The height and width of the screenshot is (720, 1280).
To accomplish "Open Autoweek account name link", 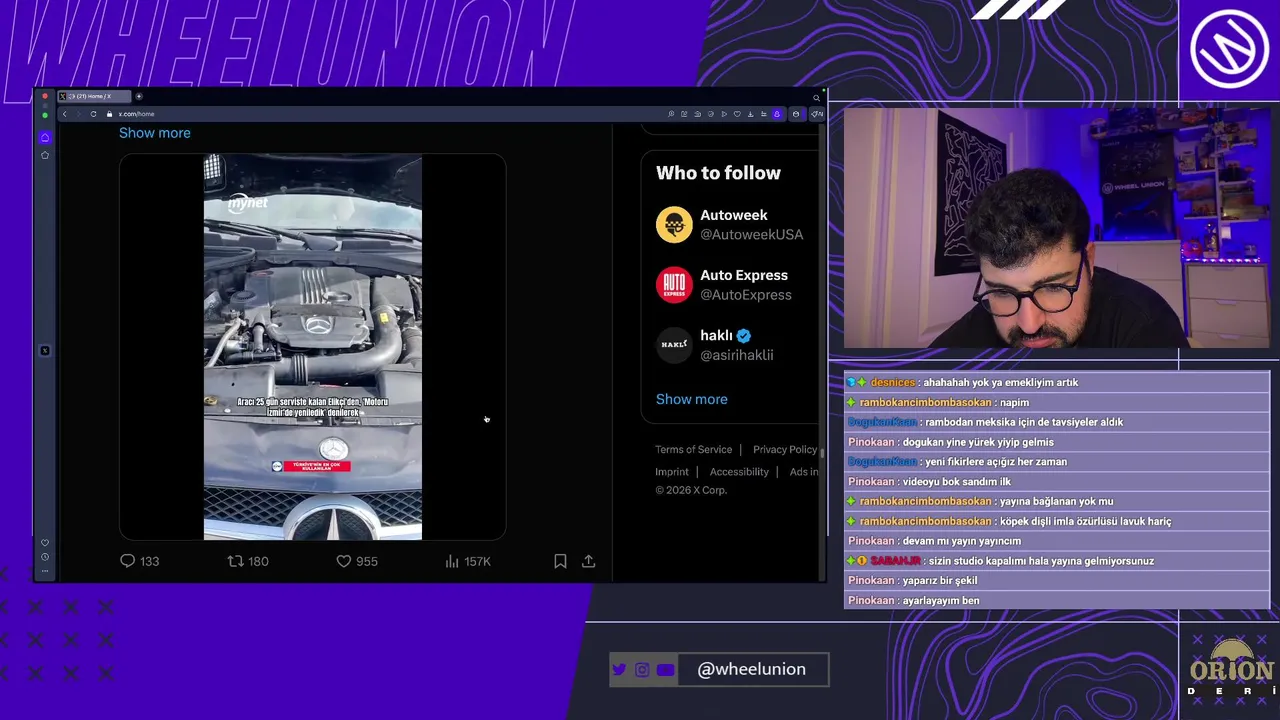I will (734, 215).
